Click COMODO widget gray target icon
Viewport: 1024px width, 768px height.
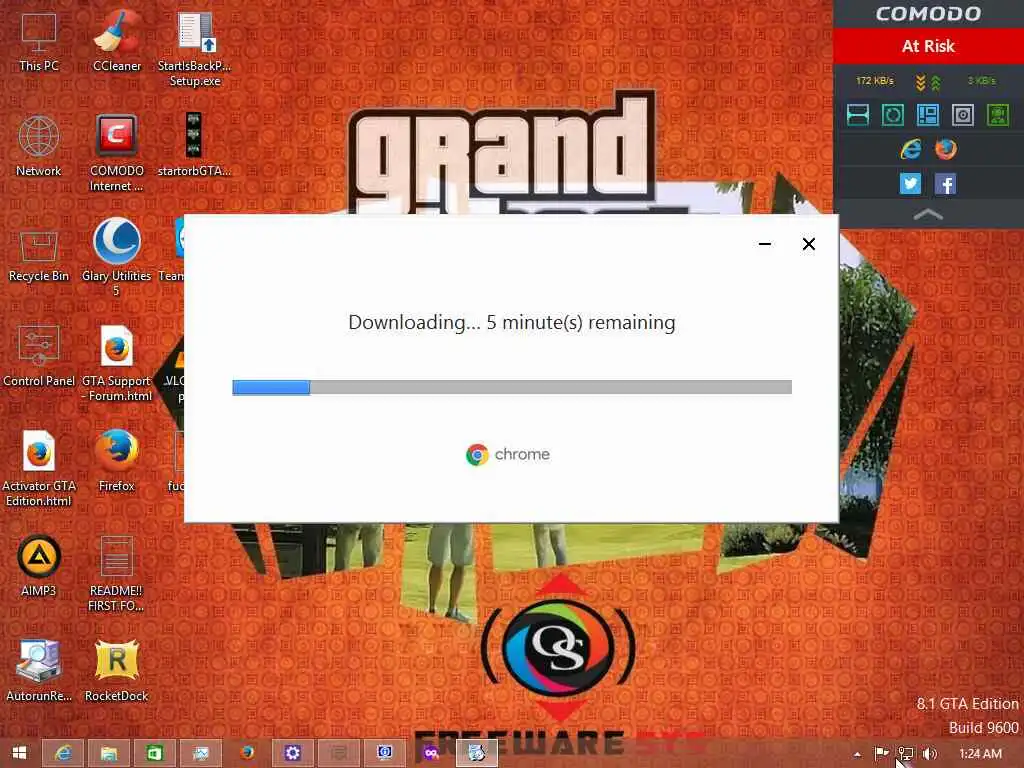click(963, 115)
